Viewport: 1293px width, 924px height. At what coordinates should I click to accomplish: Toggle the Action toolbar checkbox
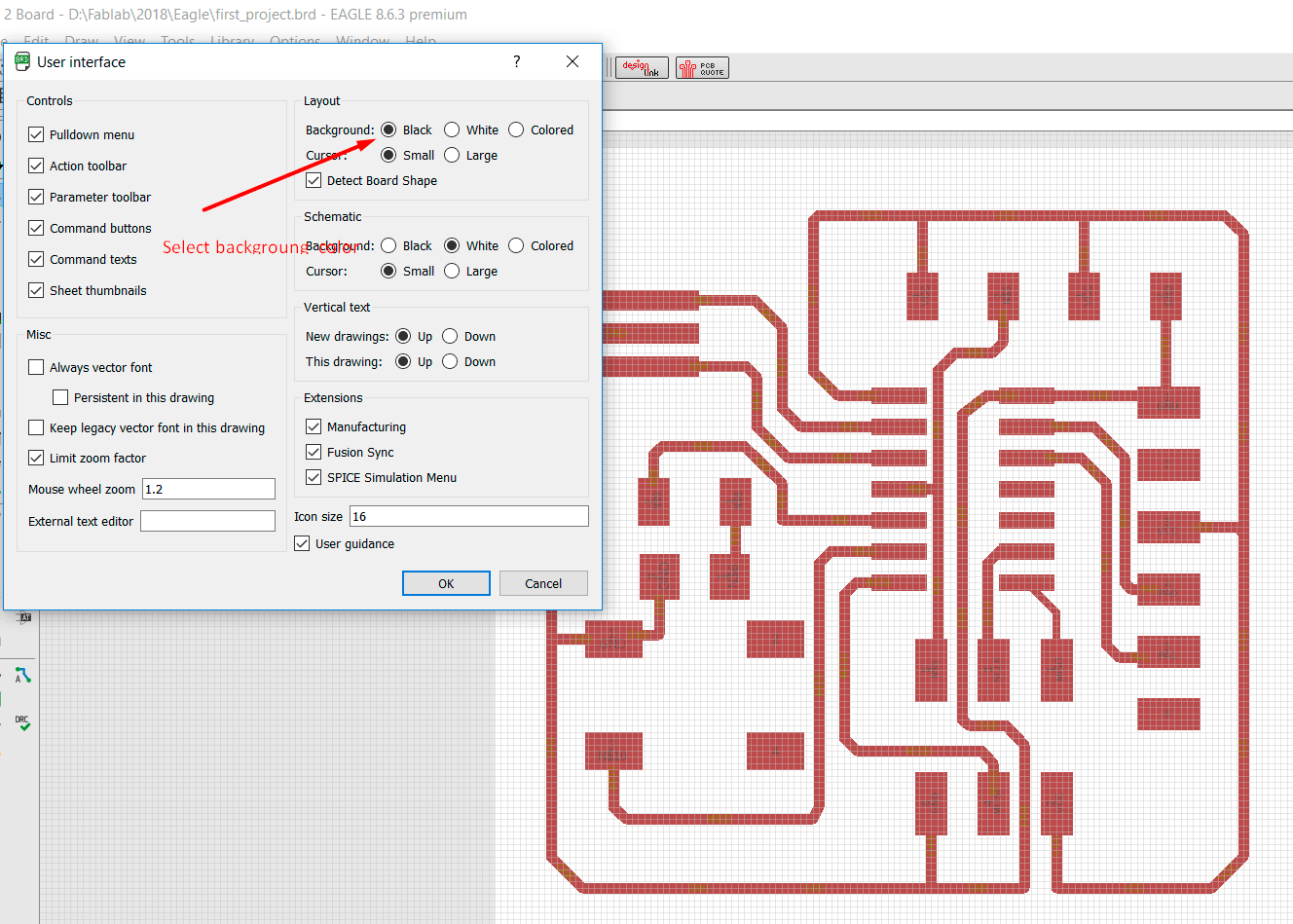click(36, 166)
